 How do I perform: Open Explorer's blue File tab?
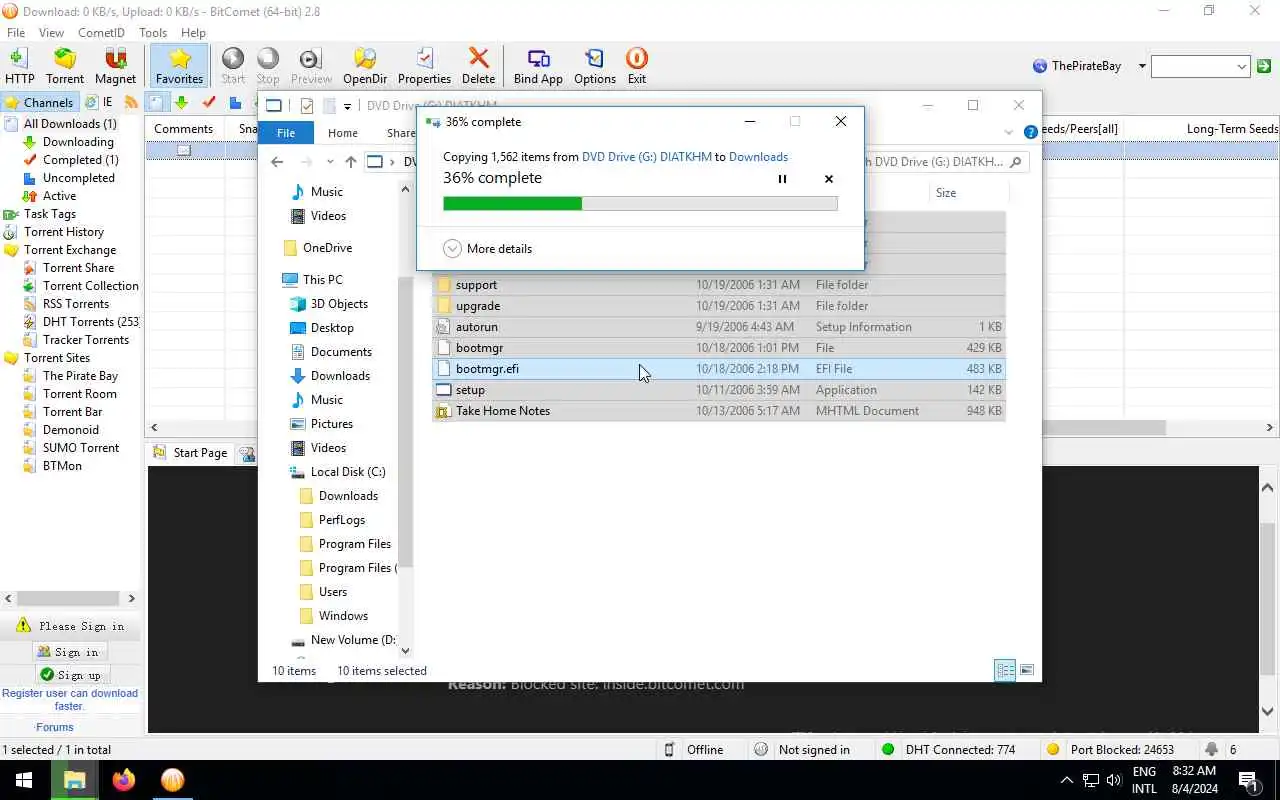tap(286, 133)
